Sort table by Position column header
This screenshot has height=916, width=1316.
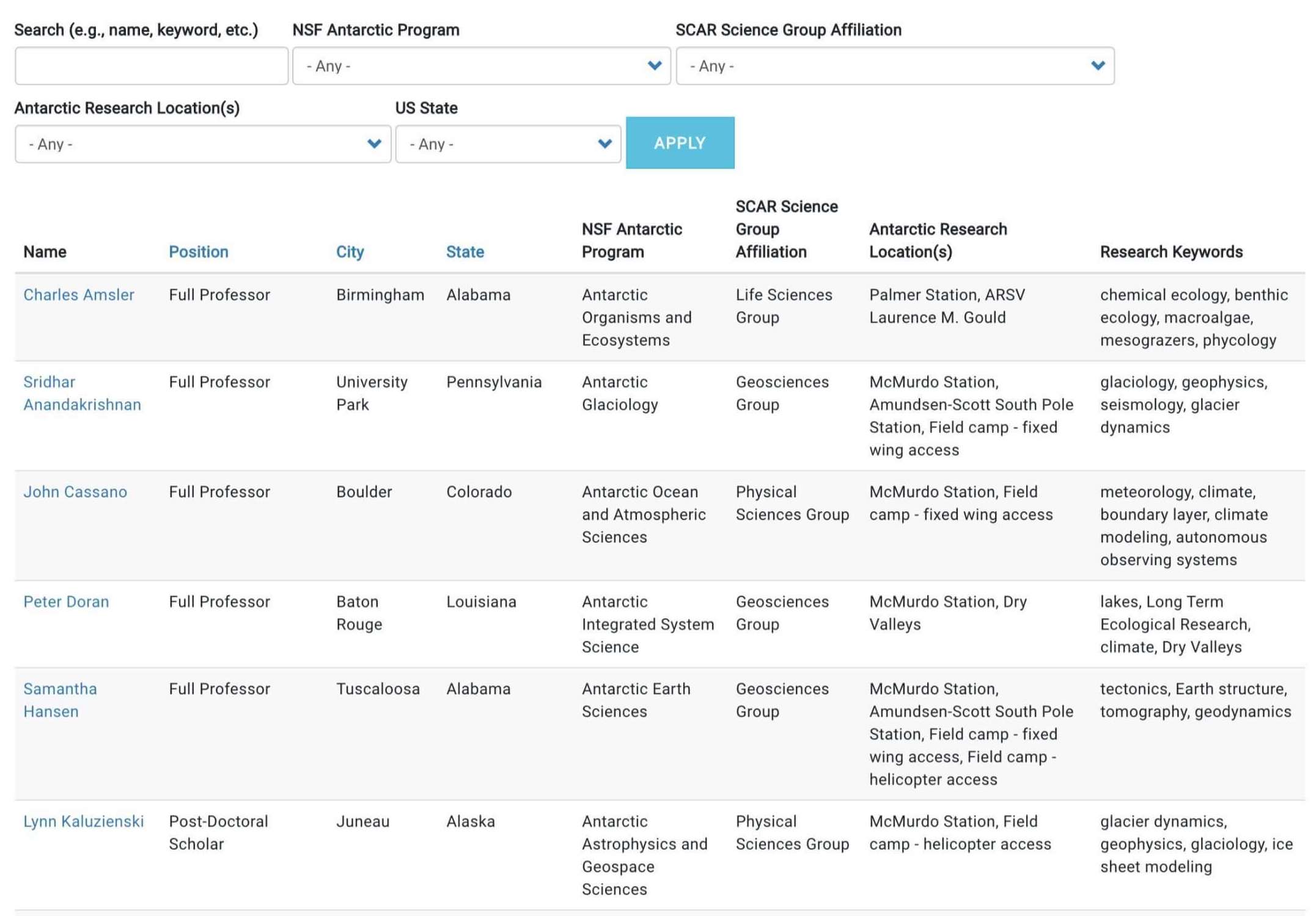[198, 252]
